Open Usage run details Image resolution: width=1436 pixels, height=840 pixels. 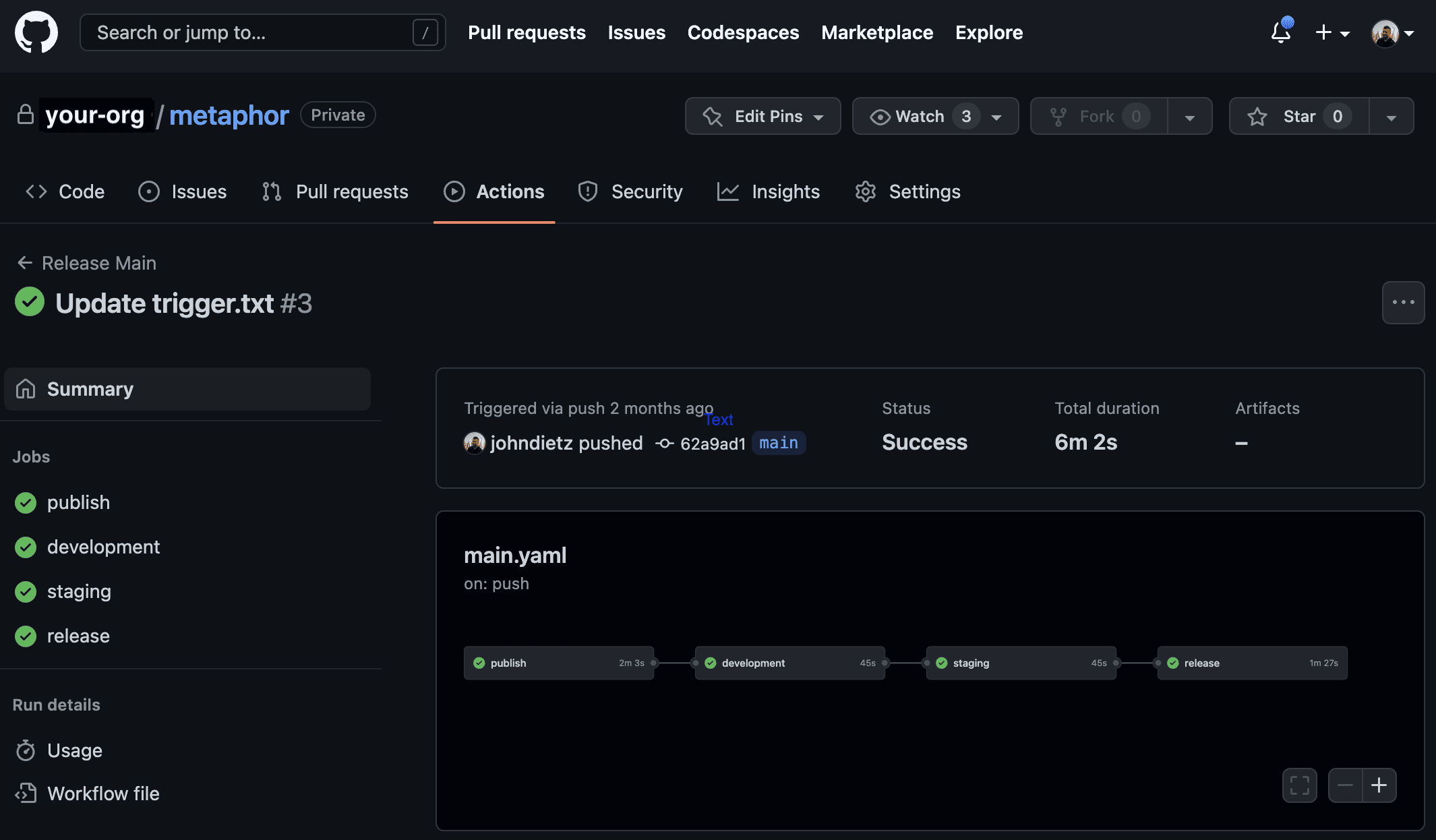(74, 750)
